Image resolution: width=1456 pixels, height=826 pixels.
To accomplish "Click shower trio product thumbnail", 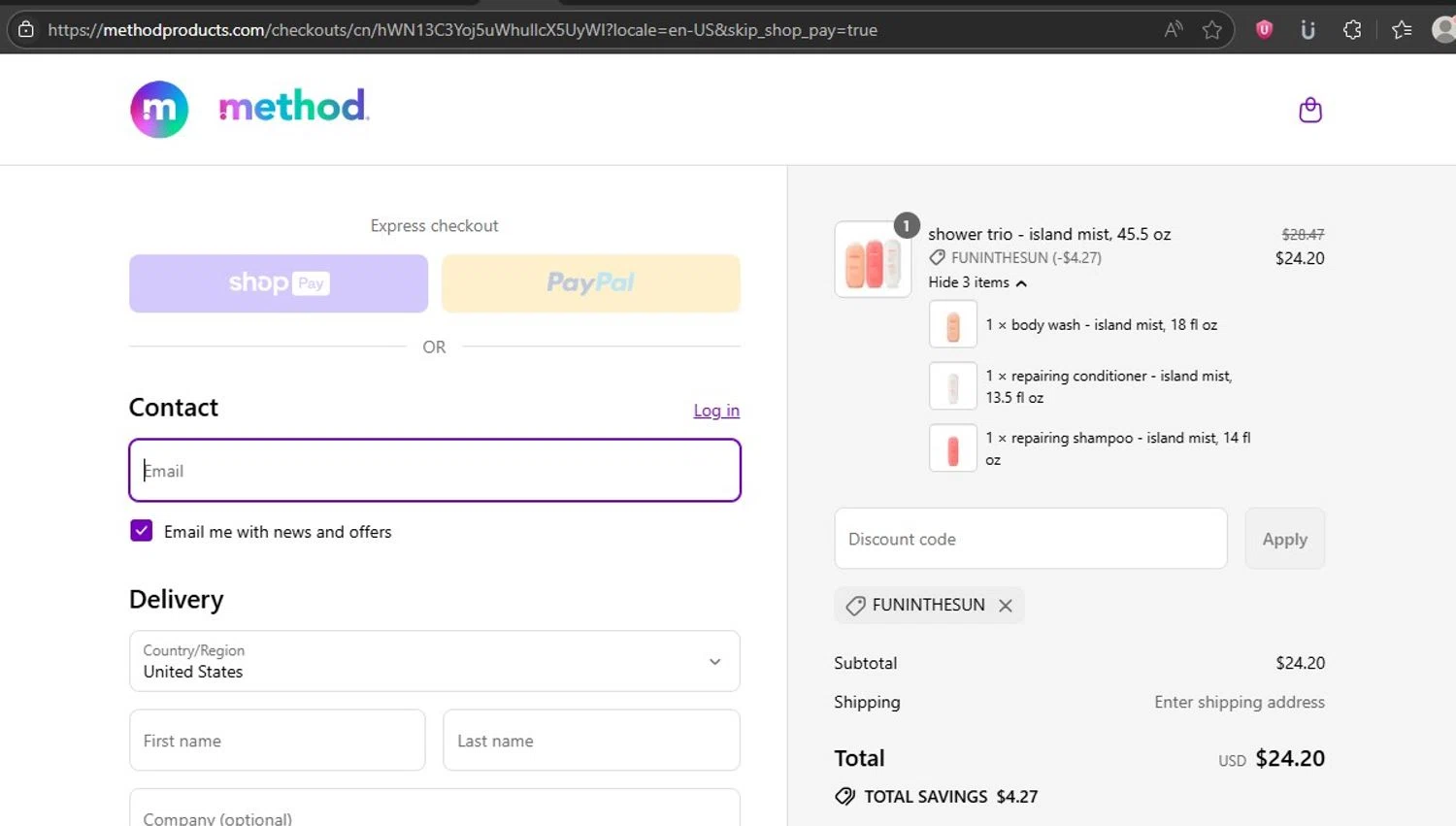I will coord(873,259).
